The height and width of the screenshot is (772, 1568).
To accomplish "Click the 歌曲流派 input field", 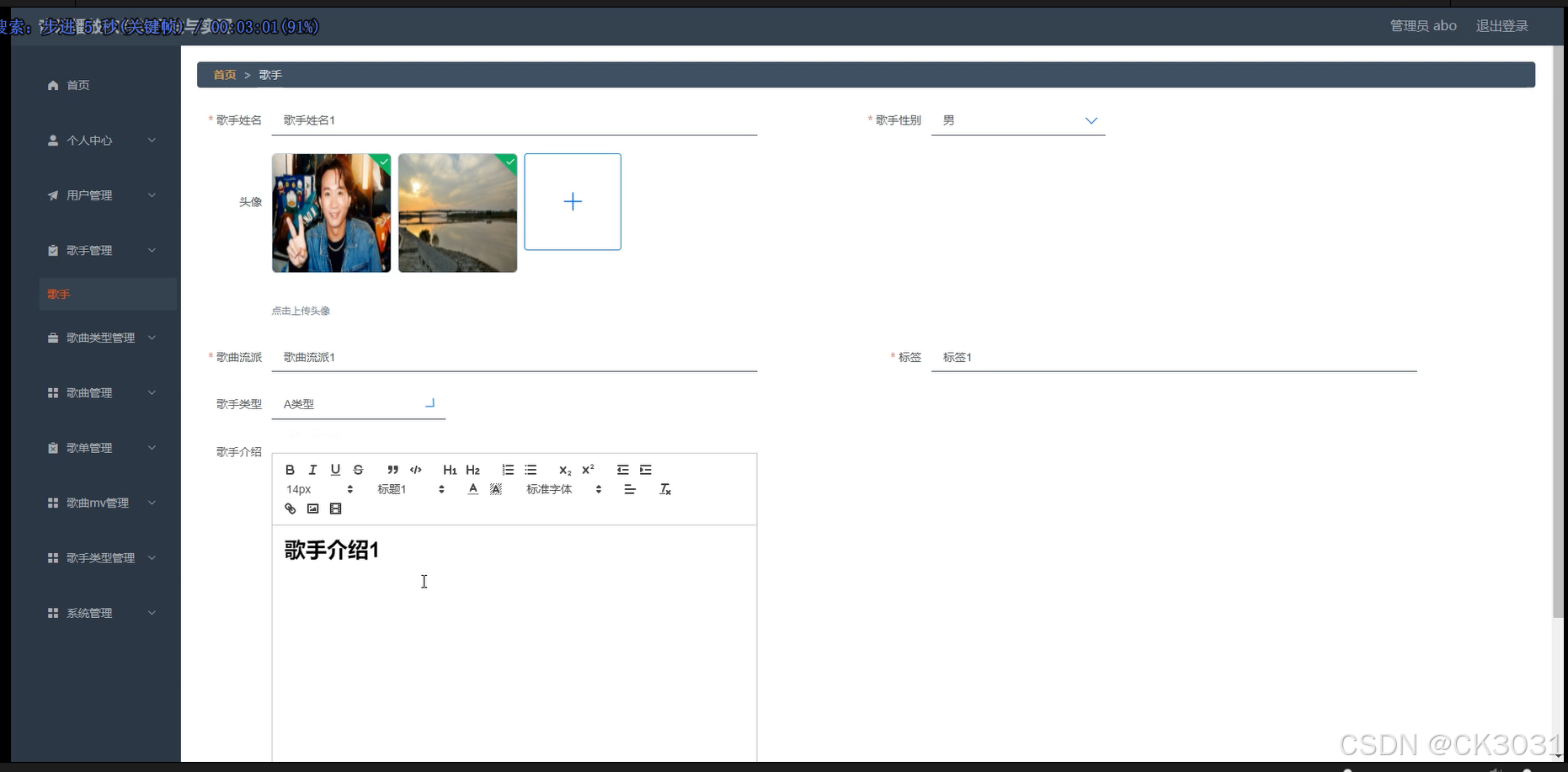I will [515, 357].
